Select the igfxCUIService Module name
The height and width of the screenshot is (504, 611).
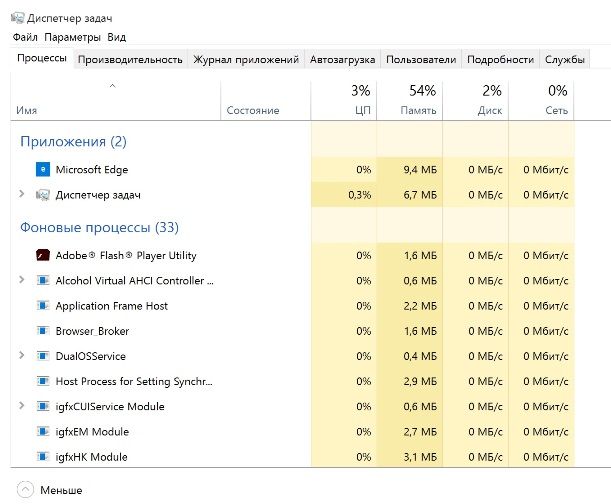click(110, 406)
